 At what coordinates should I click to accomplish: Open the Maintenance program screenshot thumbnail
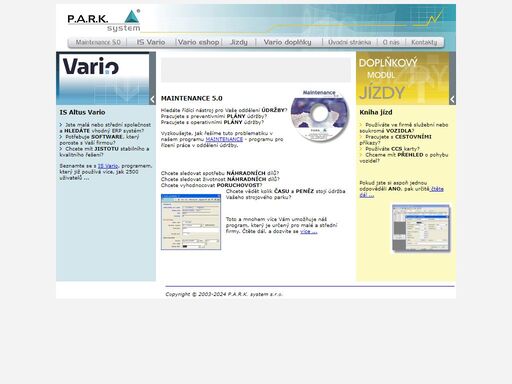(191, 222)
